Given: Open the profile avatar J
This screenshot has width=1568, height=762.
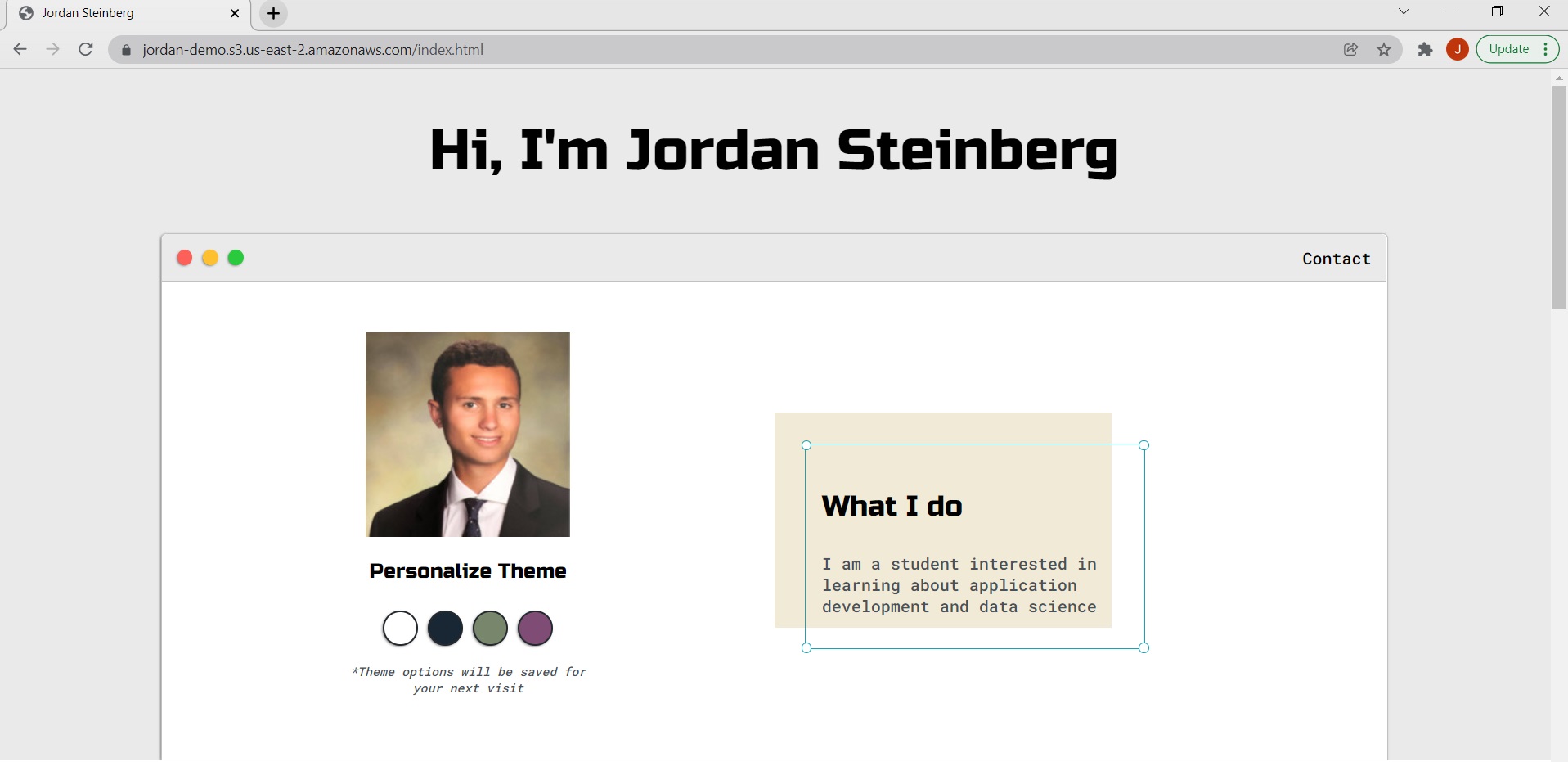Looking at the screenshot, I should tap(1458, 49).
